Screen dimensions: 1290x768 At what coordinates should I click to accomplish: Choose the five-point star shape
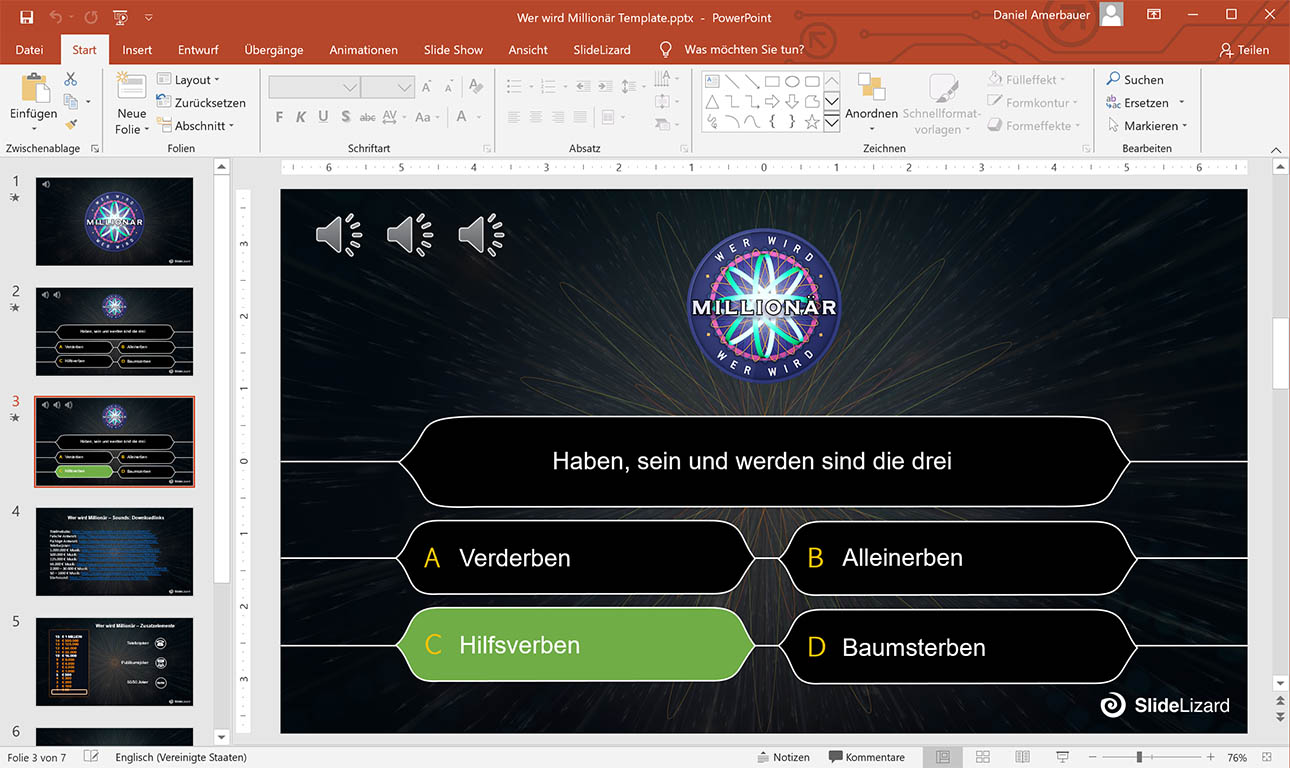click(x=812, y=122)
